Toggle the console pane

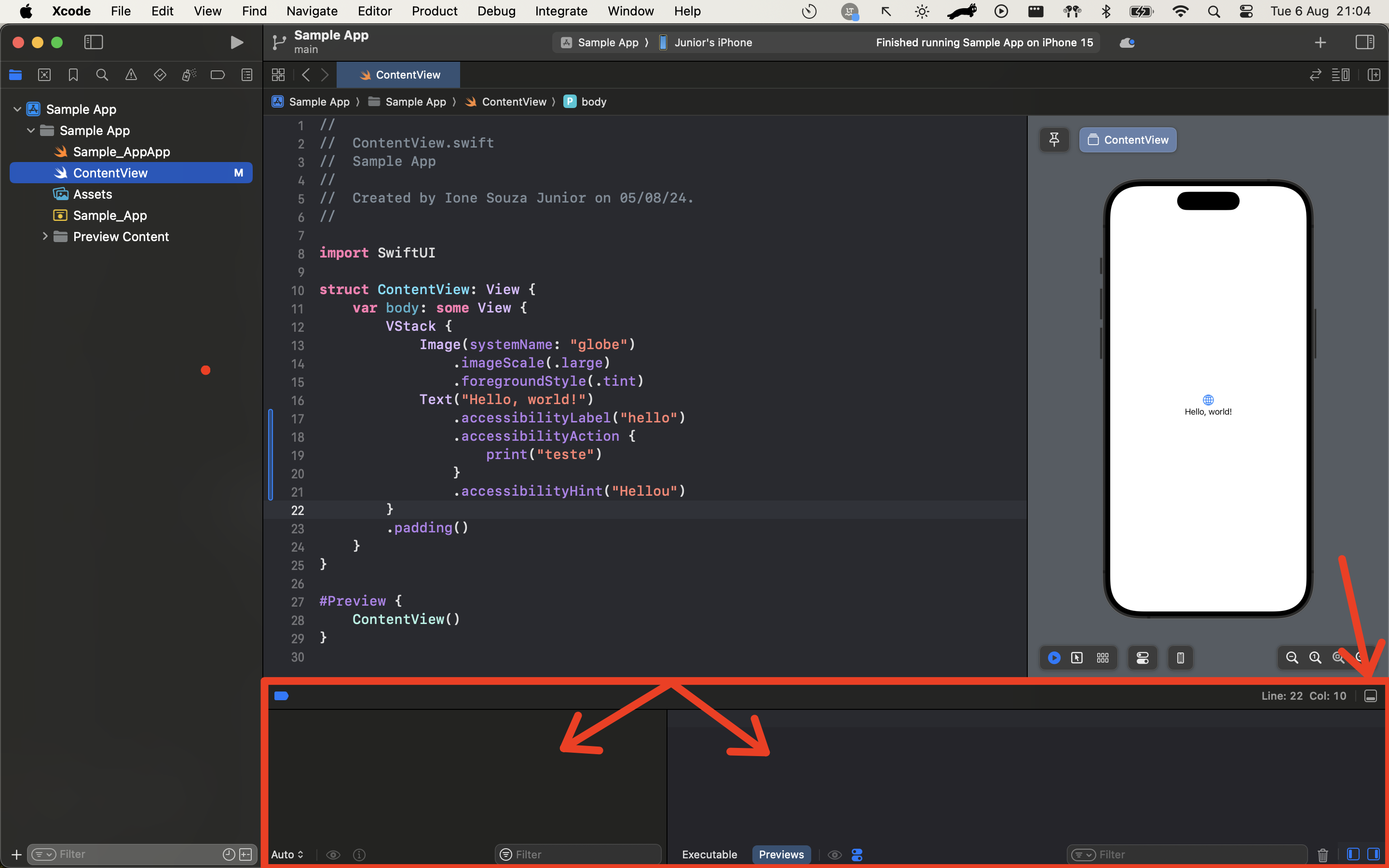tap(1374, 854)
